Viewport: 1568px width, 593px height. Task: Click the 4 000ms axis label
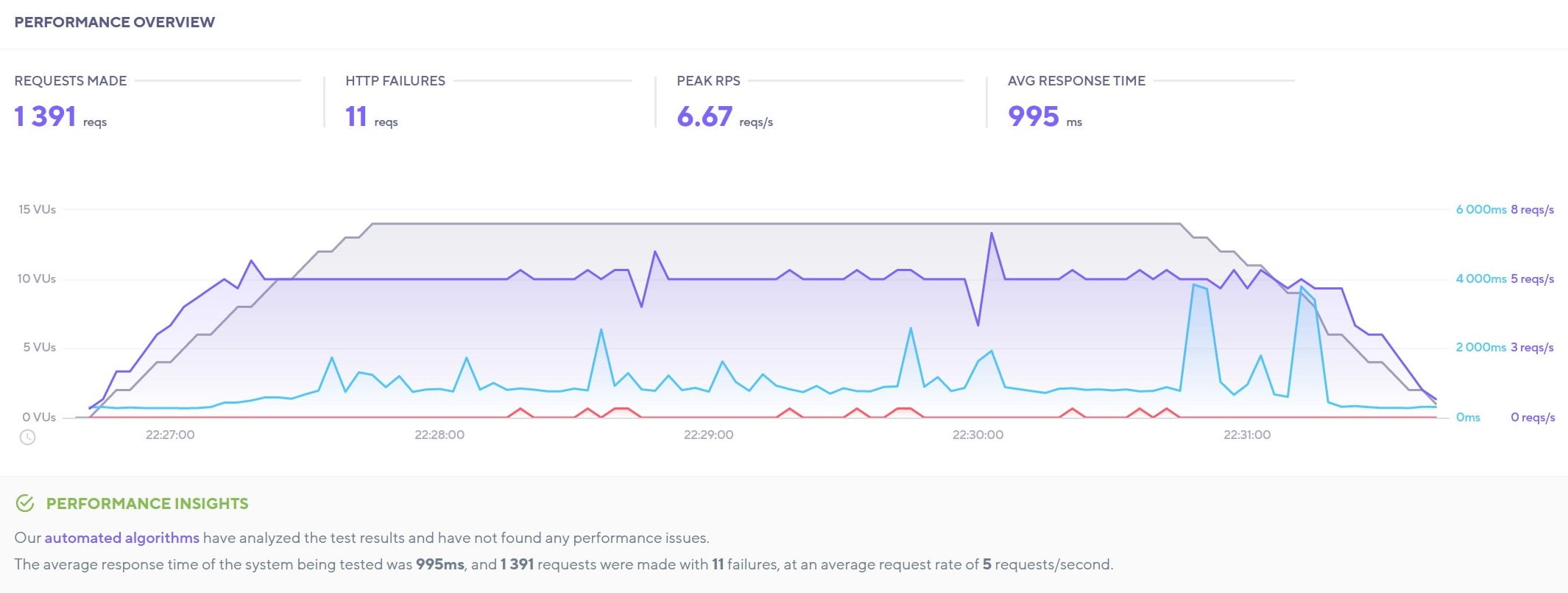point(1481,278)
